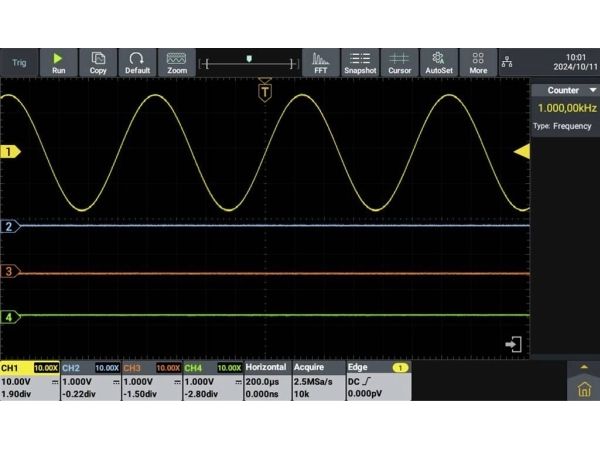Click the memory position bar marker
Screen dimensions: 600x450
point(249,59)
